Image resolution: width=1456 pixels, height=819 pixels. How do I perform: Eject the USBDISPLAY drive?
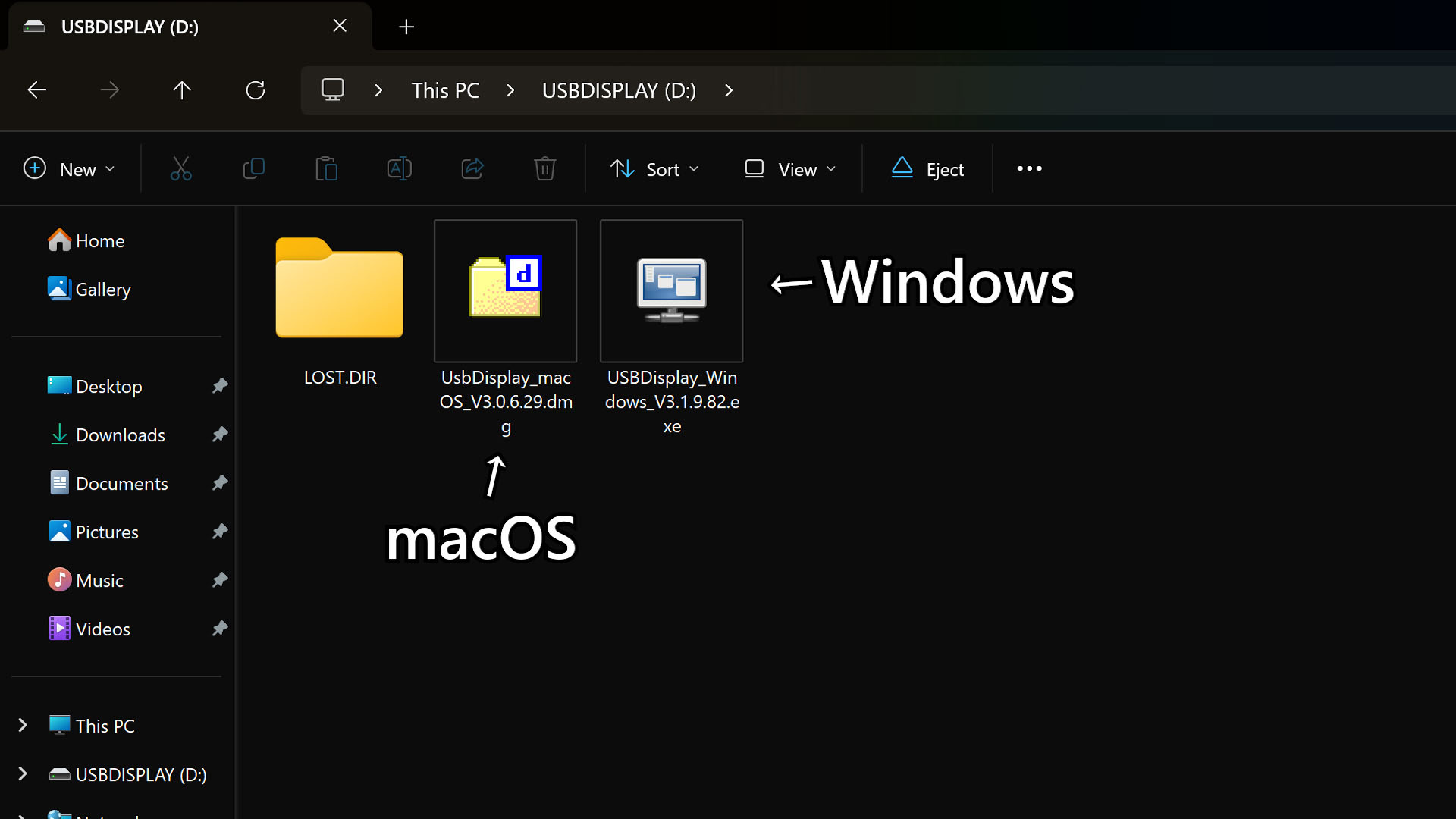click(927, 169)
